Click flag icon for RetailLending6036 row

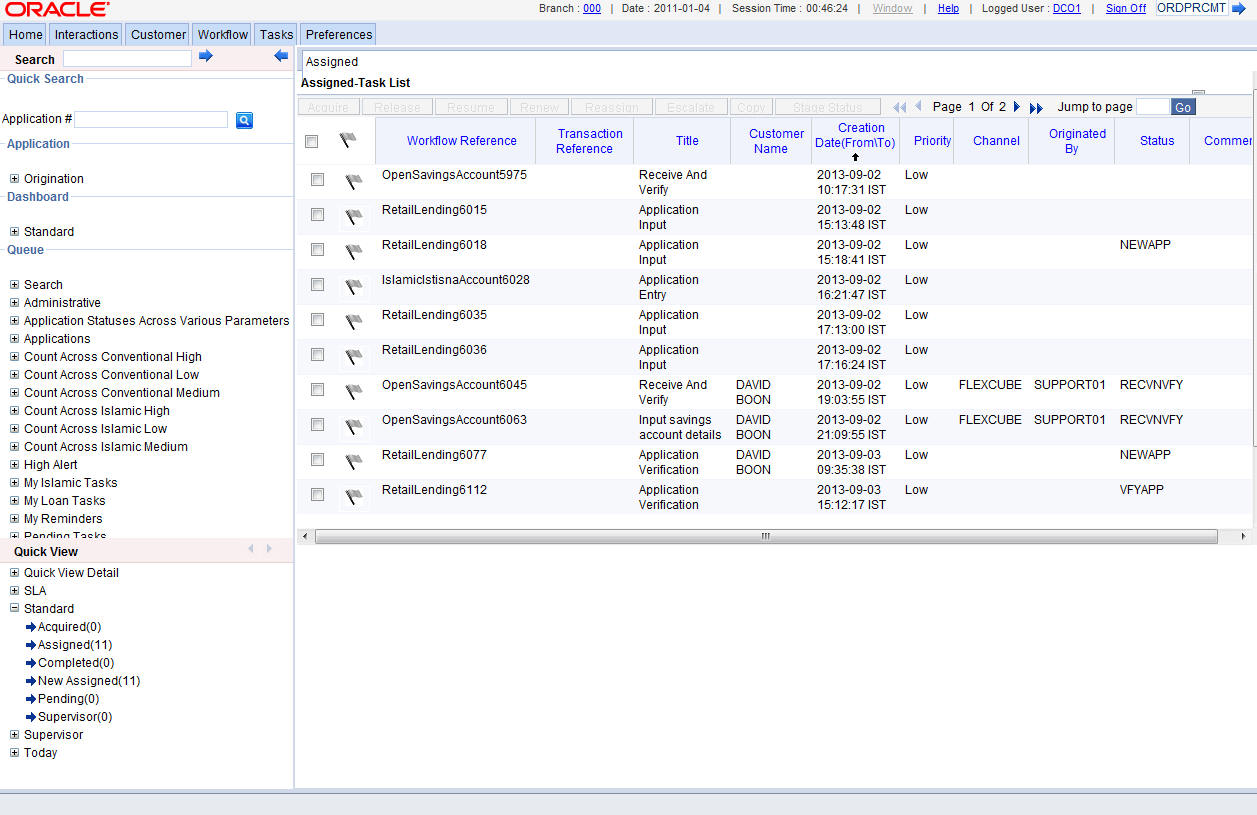[x=354, y=357]
